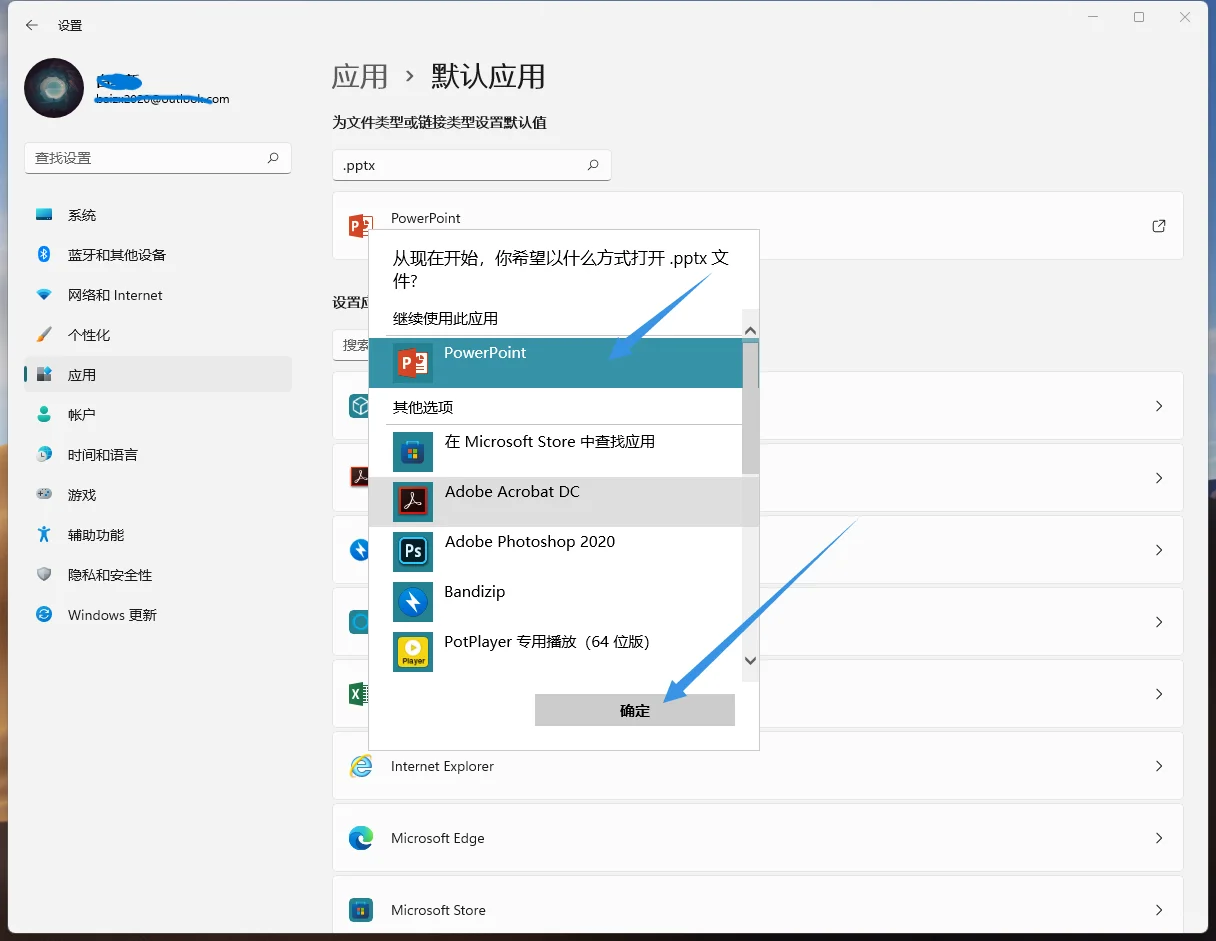Click the dialog scrollbar down arrow
1216x941 pixels.
pyautogui.click(x=750, y=661)
